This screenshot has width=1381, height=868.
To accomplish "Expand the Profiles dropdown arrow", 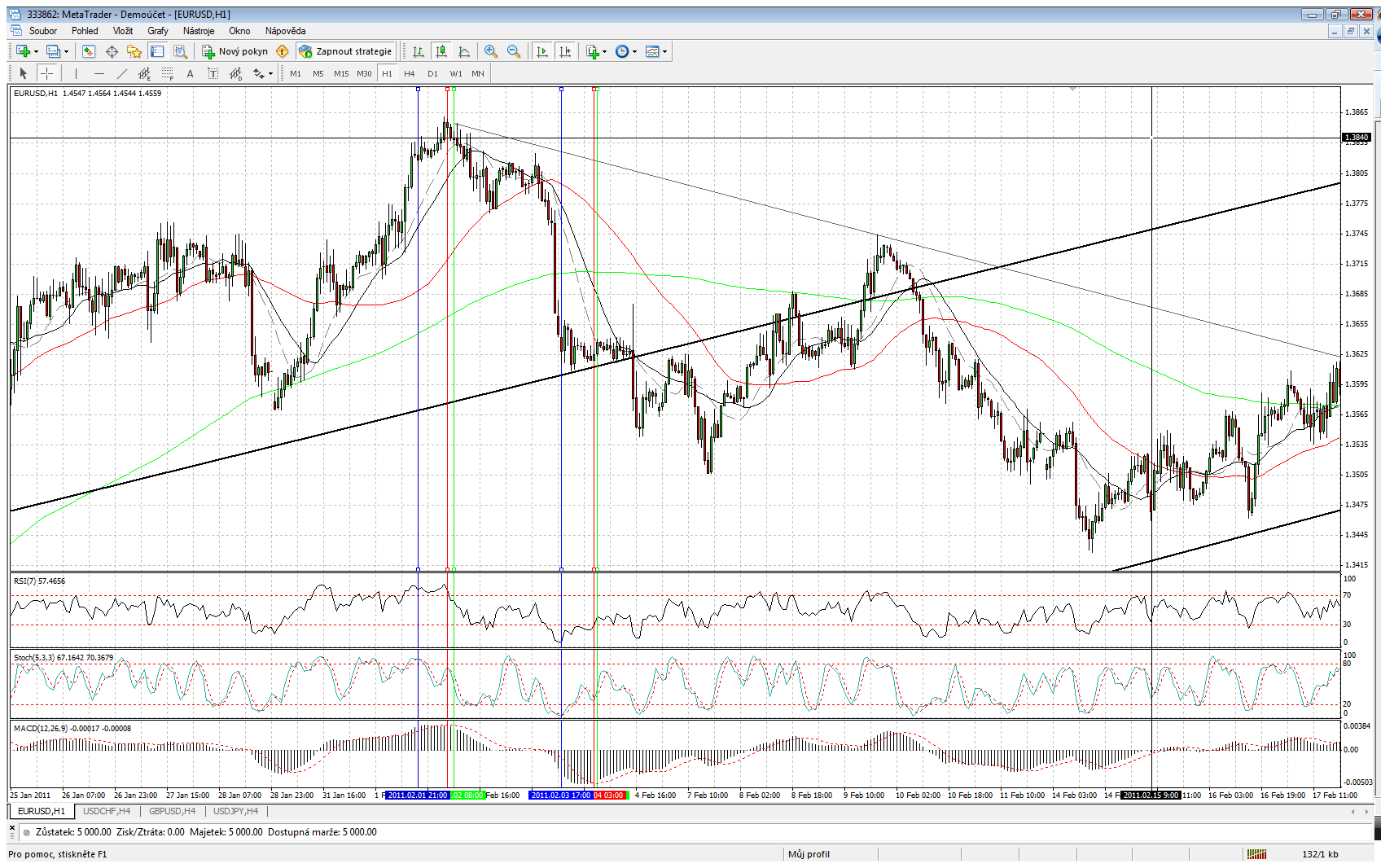I will pyautogui.click(x=67, y=52).
